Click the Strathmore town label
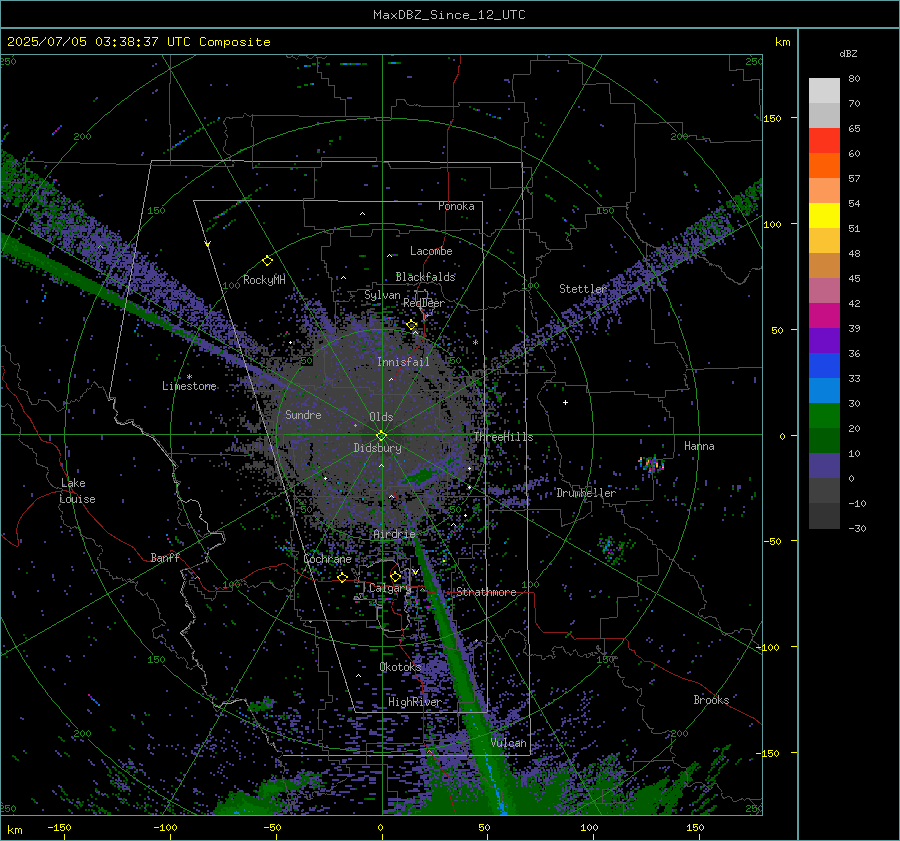 (x=486, y=592)
